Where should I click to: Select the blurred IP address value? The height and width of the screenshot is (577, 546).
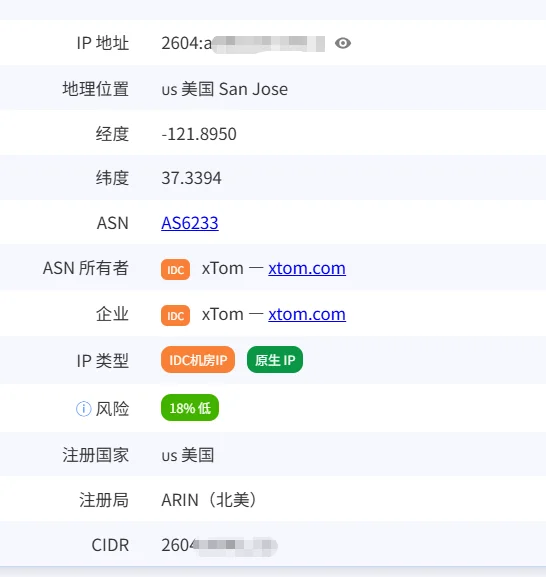(243, 43)
